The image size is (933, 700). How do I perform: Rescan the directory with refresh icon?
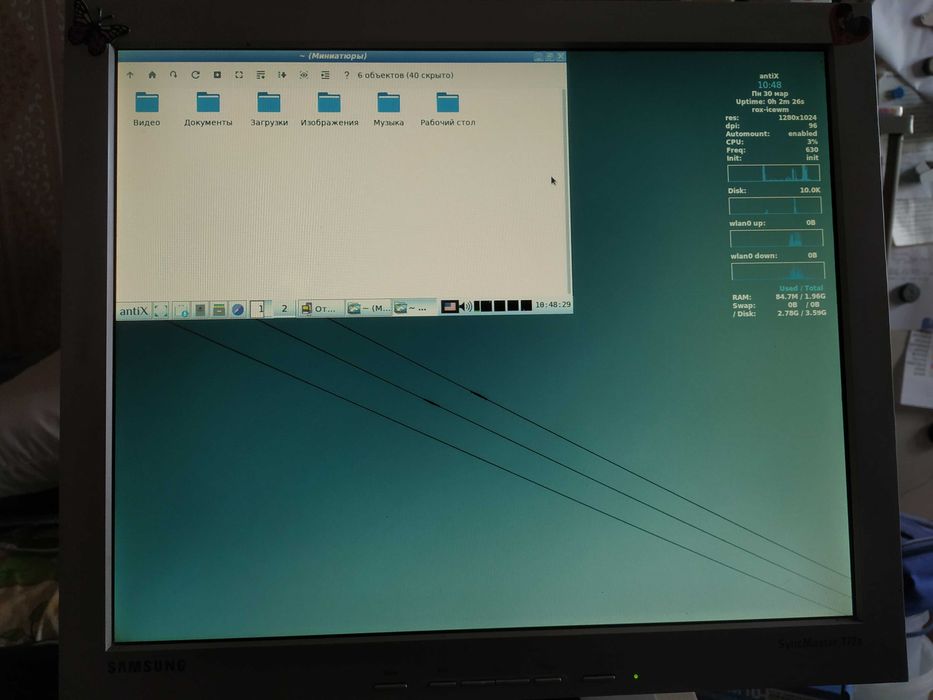195,75
